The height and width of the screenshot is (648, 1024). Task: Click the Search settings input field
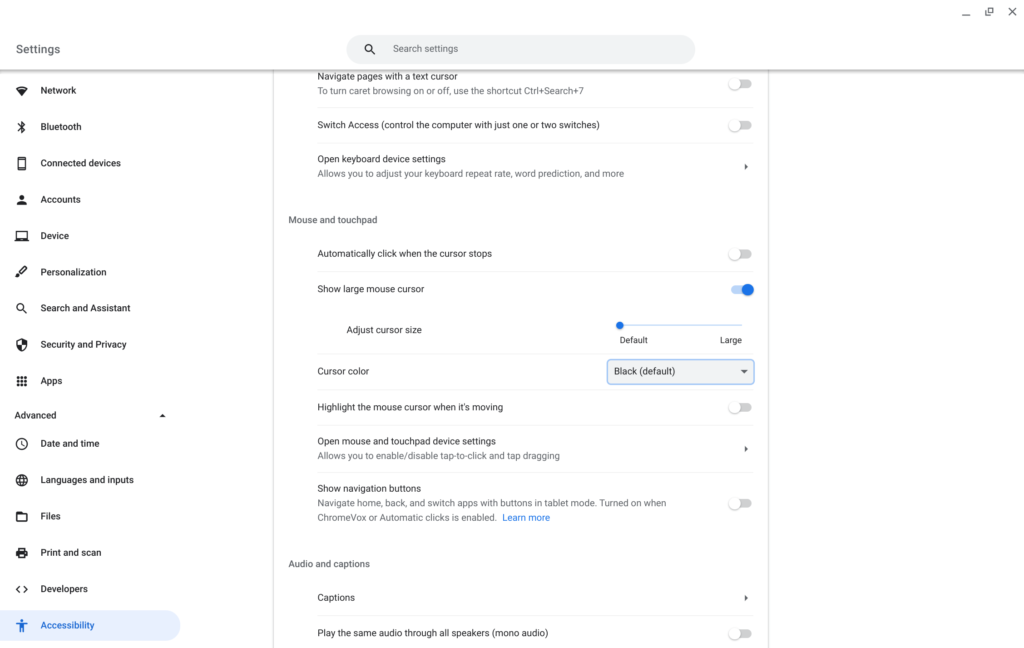click(530, 49)
